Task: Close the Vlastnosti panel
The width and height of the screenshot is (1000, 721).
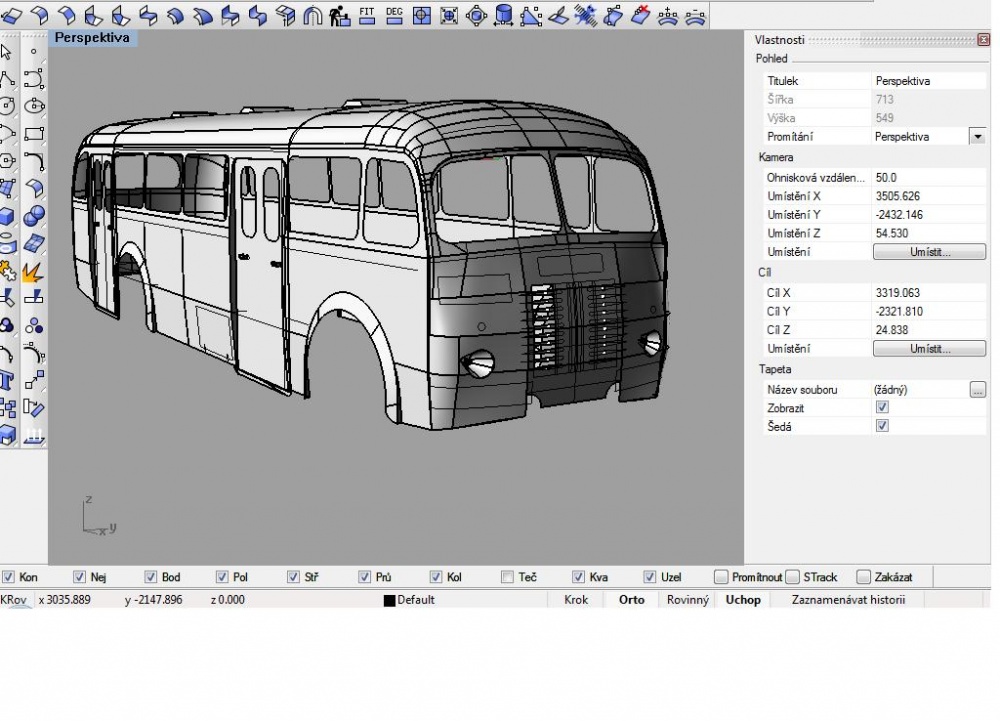Action: point(984,40)
